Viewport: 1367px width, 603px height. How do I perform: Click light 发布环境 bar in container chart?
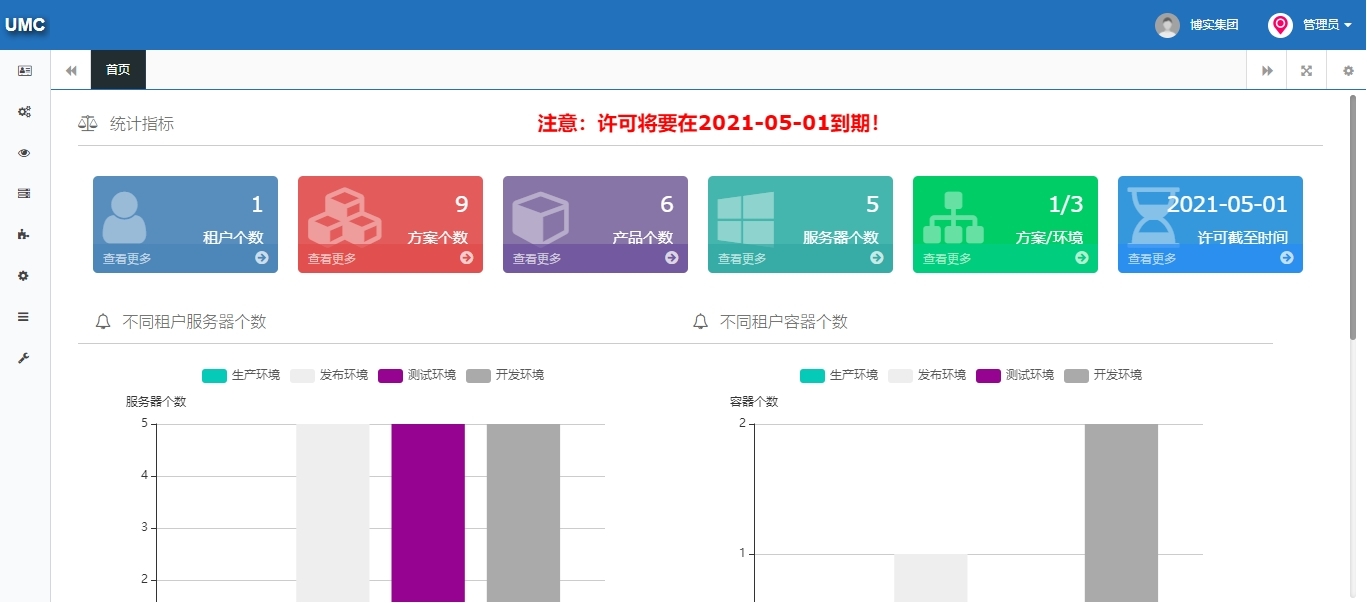931,578
